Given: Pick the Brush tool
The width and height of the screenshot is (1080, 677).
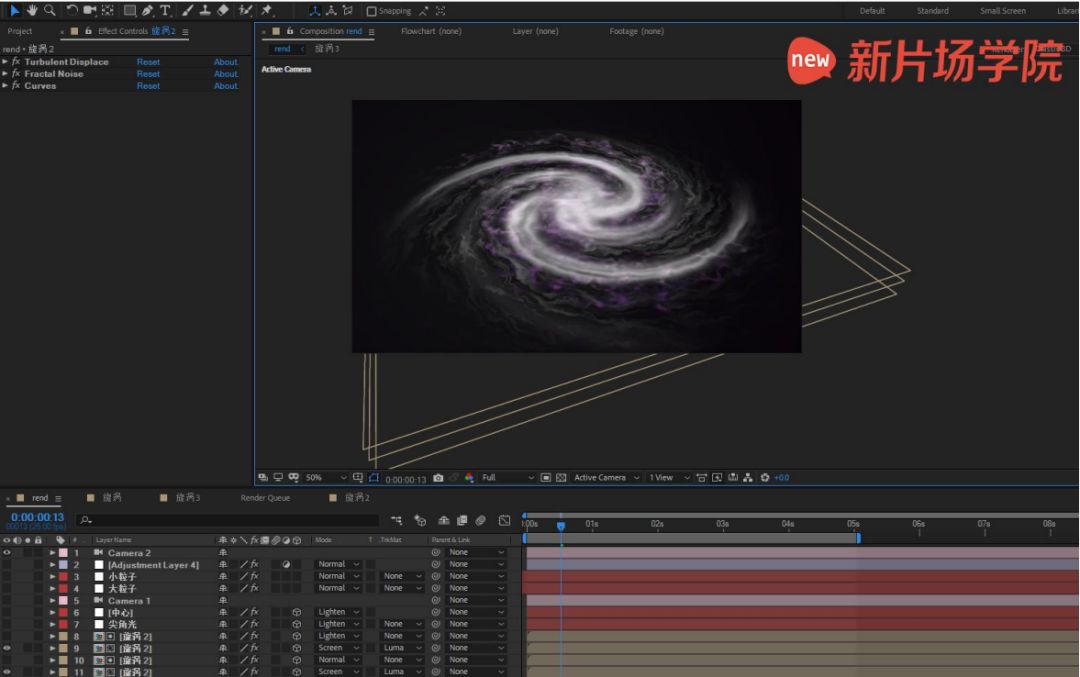Looking at the screenshot, I should pos(187,10).
